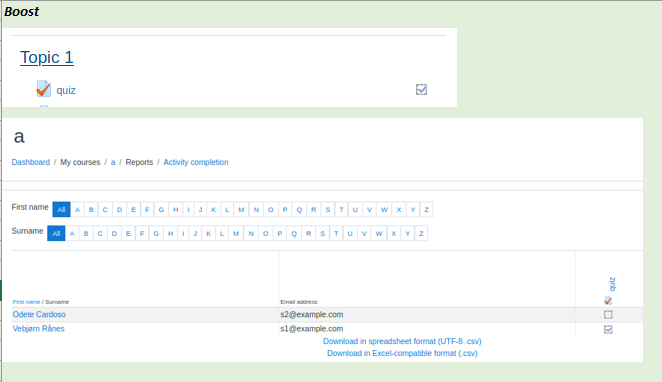The height and width of the screenshot is (382, 662).
Task: Select 'All' in Surname filter
Action: pyautogui.click(x=56, y=233)
